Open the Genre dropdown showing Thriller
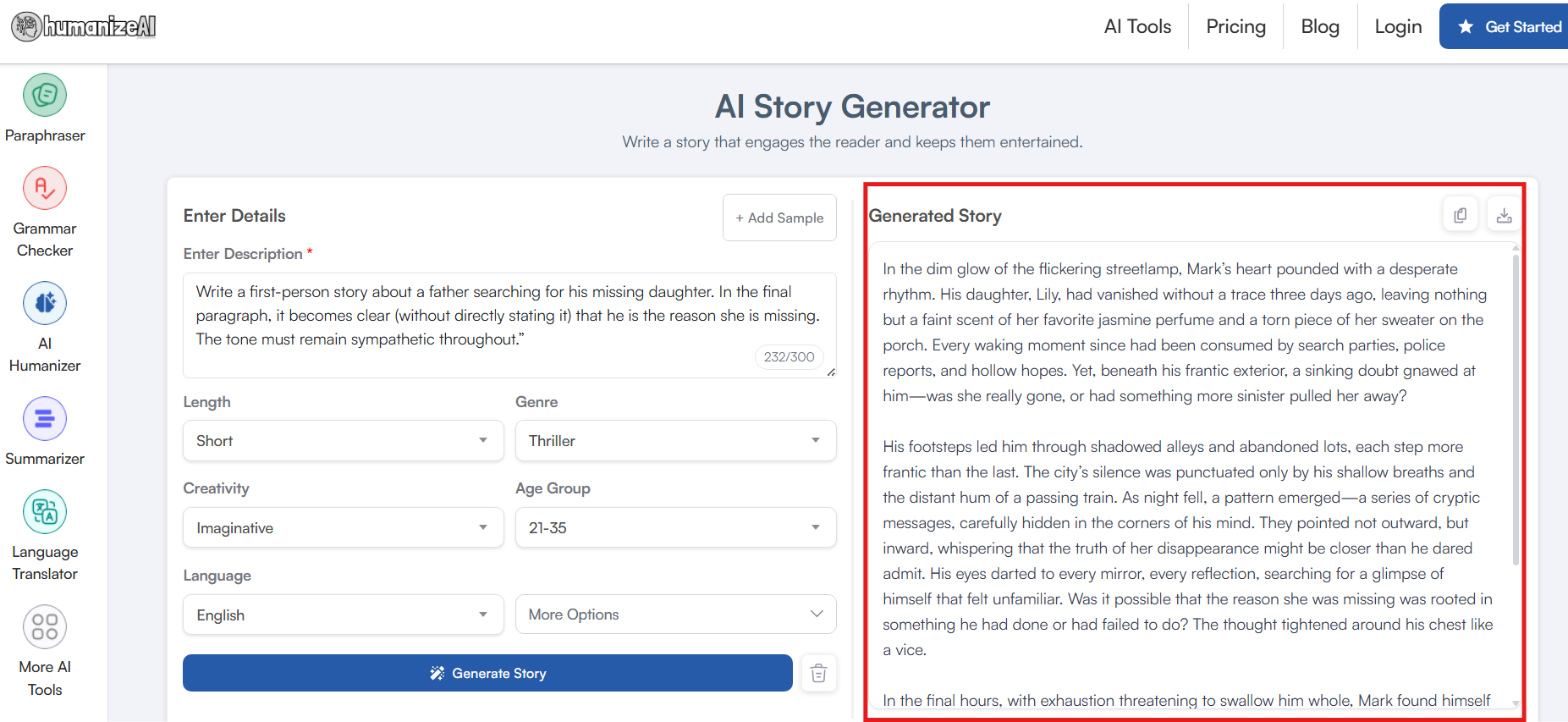 [x=675, y=441]
